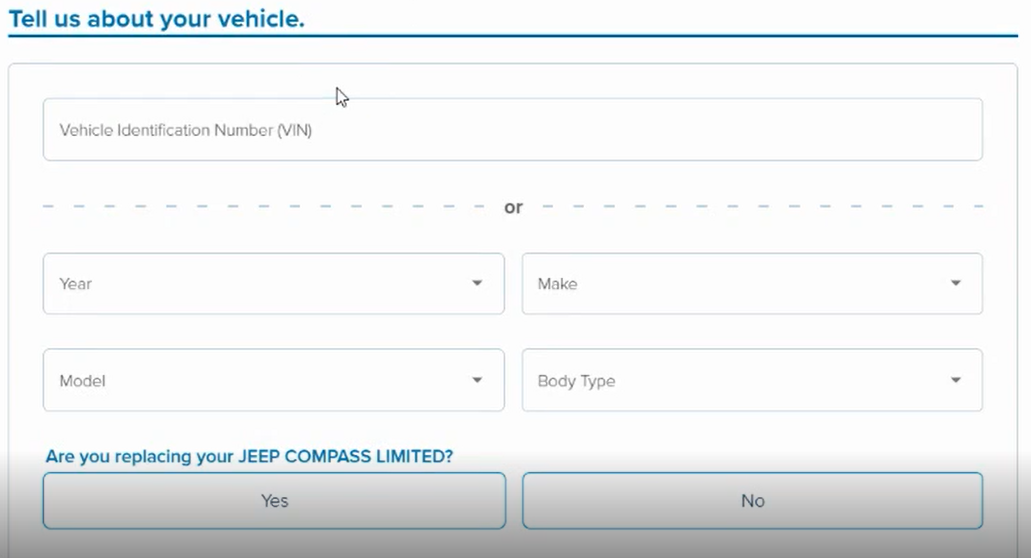
Task: Answer Yes to replacing the Jeep Compass
Action: tap(274, 500)
